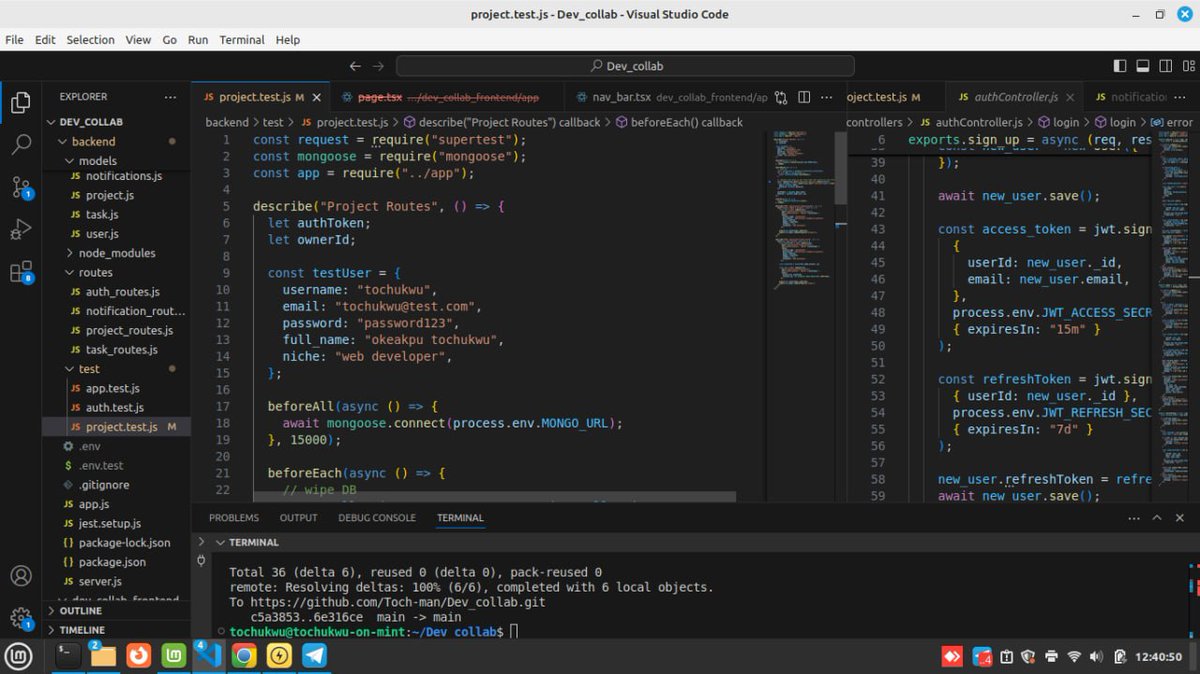Image resolution: width=1200 pixels, height=674 pixels.
Task: Collapse the routes folder
Action: coord(116,272)
